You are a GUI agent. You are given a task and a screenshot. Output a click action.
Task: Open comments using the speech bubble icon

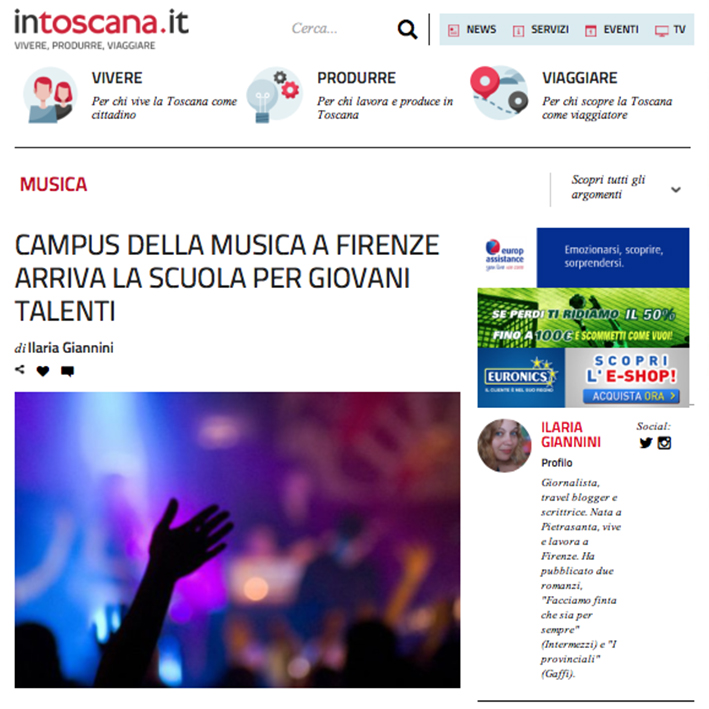tap(67, 371)
